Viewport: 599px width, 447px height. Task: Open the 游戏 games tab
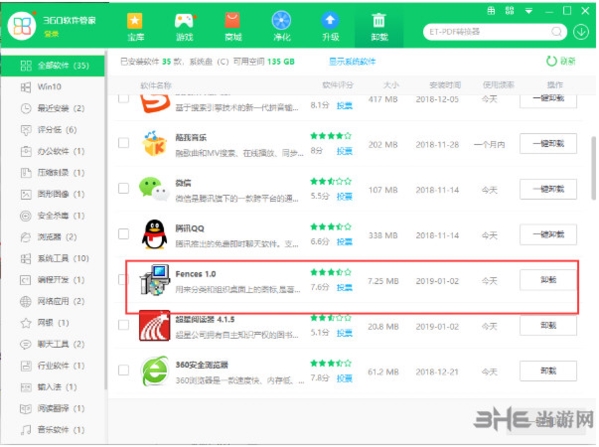(x=185, y=27)
